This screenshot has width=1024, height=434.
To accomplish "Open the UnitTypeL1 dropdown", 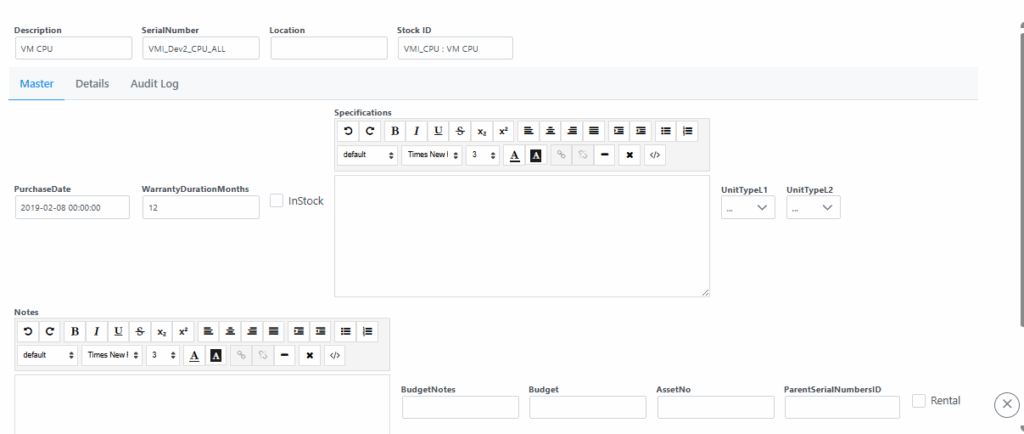I will click(748, 207).
